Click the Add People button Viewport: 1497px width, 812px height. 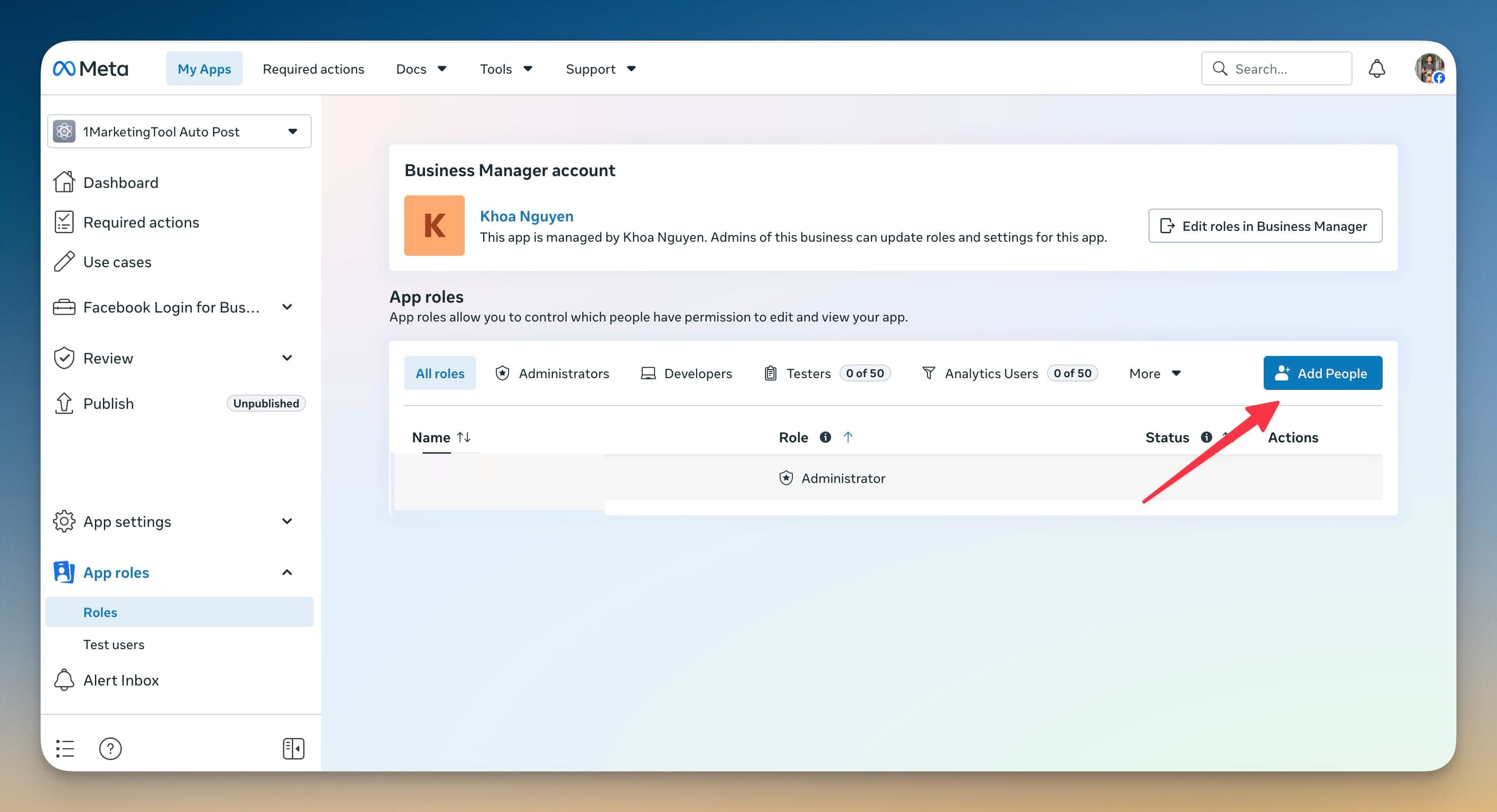1323,373
